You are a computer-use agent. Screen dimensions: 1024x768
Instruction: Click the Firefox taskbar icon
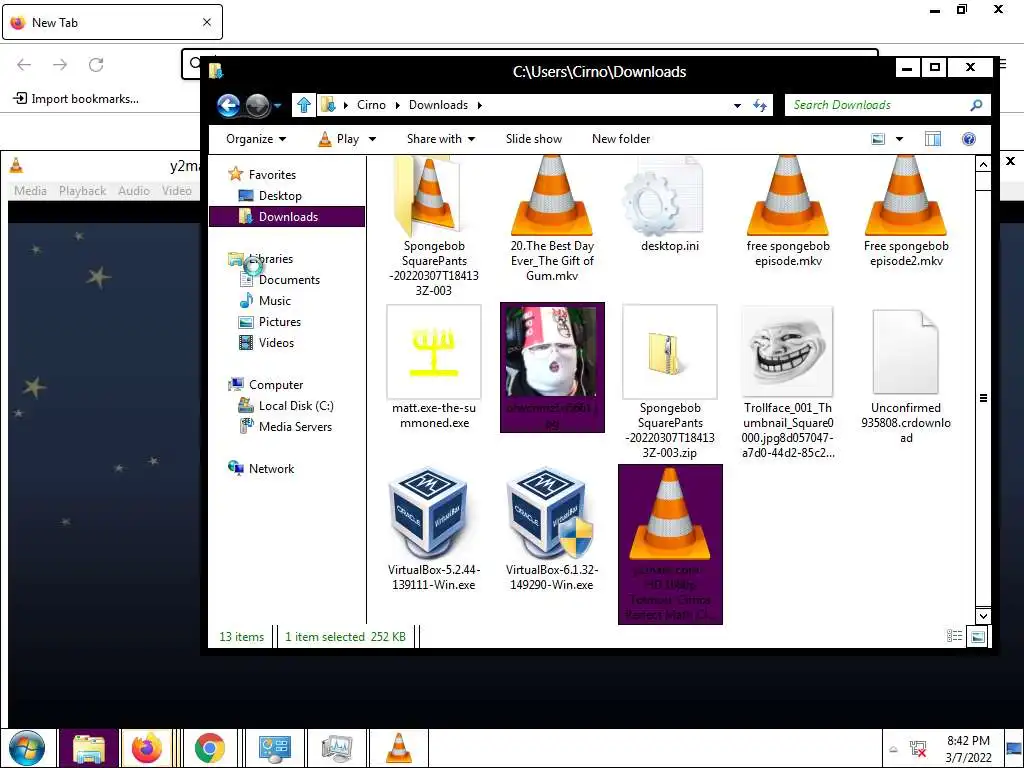pyautogui.click(x=147, y=748)
